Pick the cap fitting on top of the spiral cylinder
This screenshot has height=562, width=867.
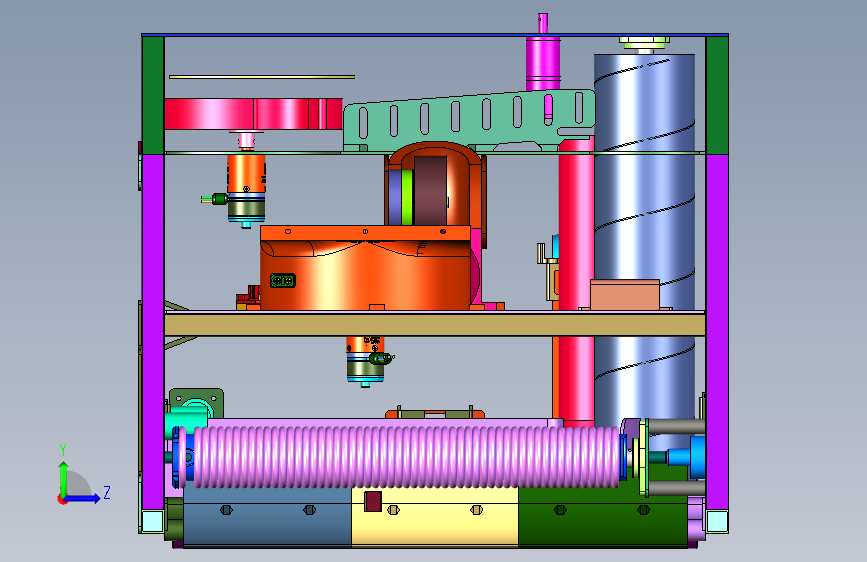pyautogui.click(x=645, y=44)
